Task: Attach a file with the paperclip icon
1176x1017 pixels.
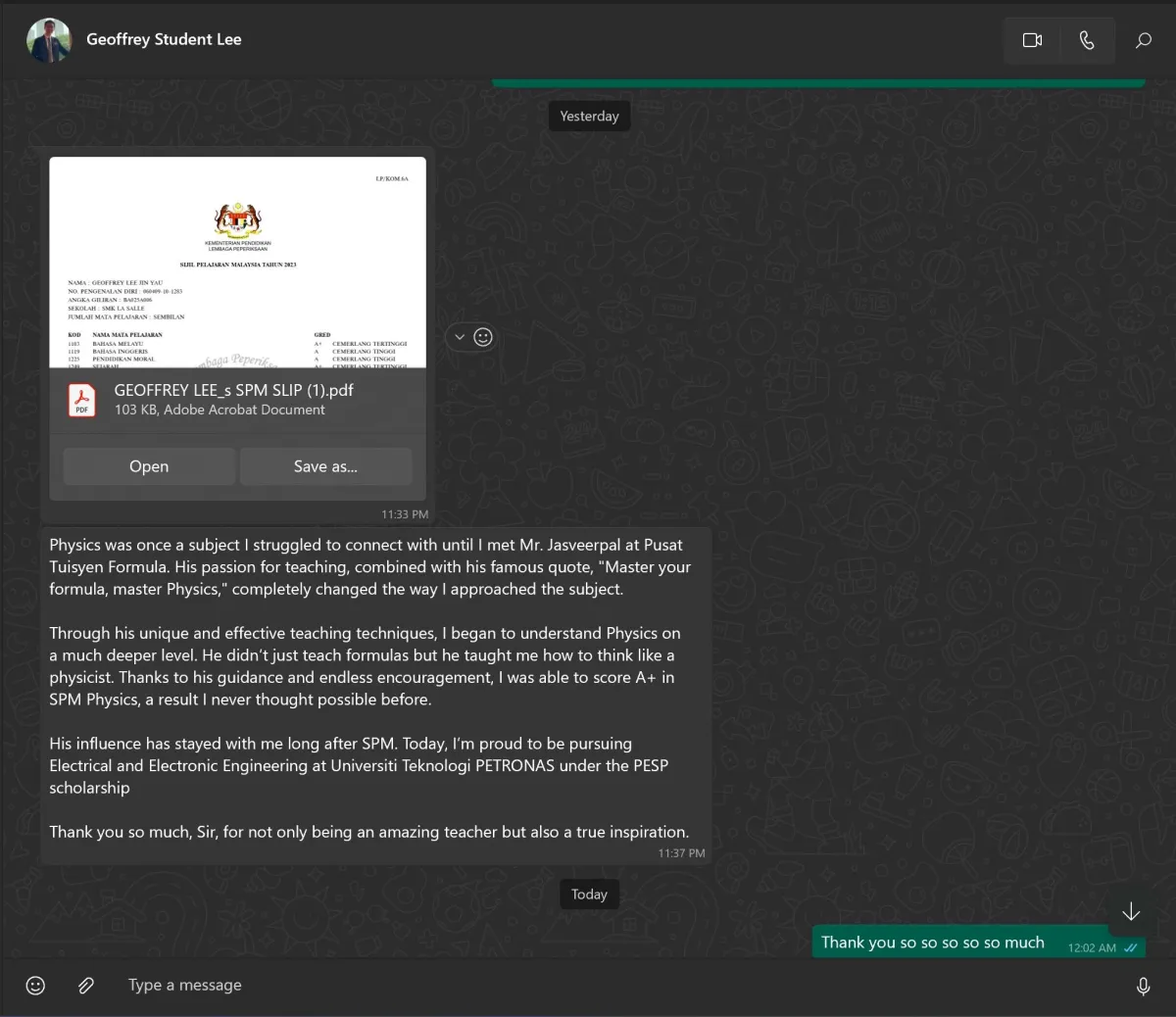Action: pyautogui.click(x=86, y=986)
